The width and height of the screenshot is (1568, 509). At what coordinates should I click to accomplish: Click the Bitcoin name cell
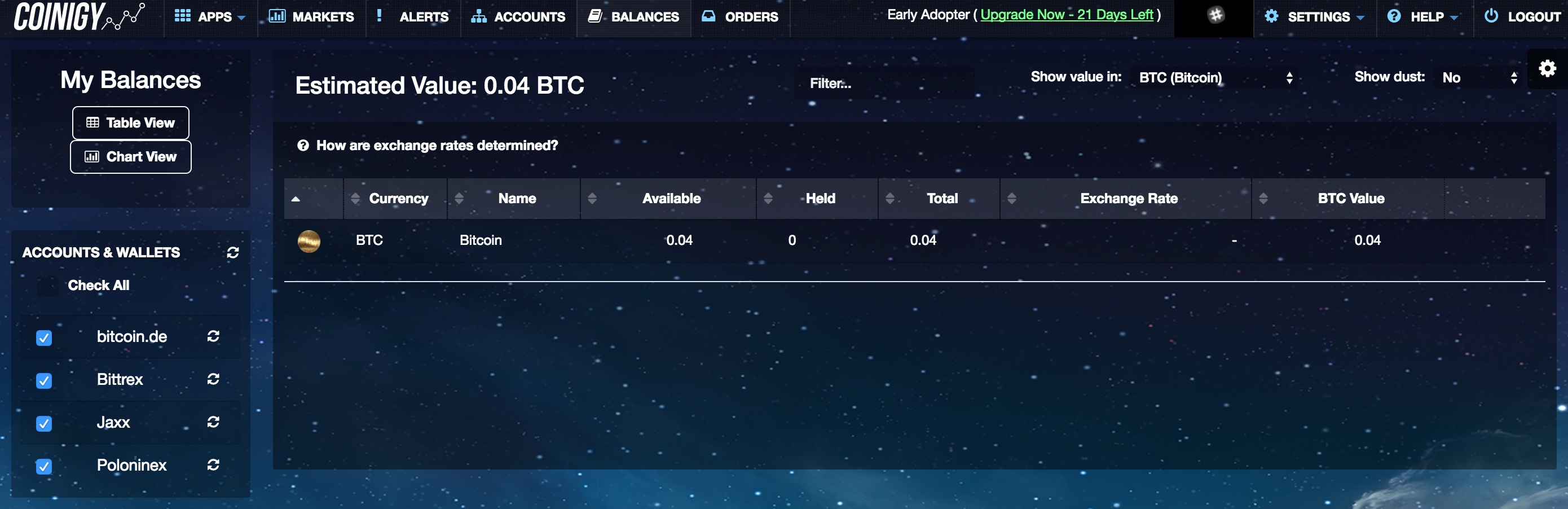(481, 240)
